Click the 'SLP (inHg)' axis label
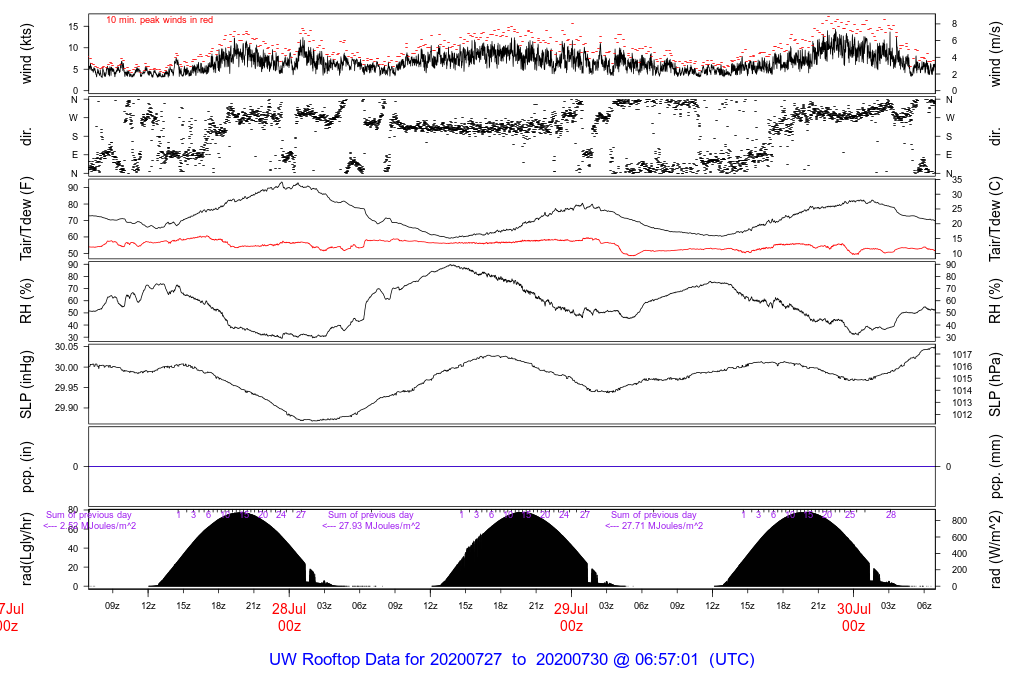1024x700 pixels. [28, 383]
